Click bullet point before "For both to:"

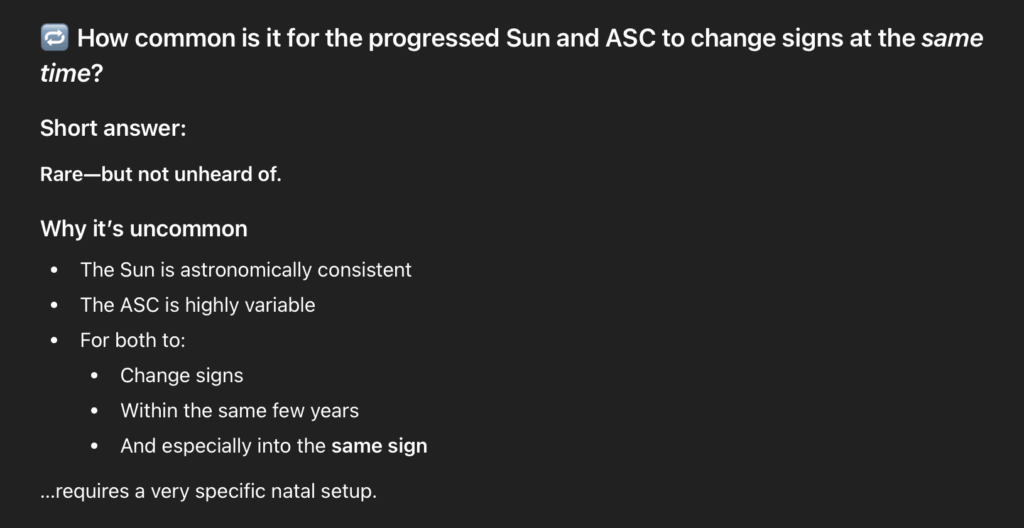click(54, 341)
